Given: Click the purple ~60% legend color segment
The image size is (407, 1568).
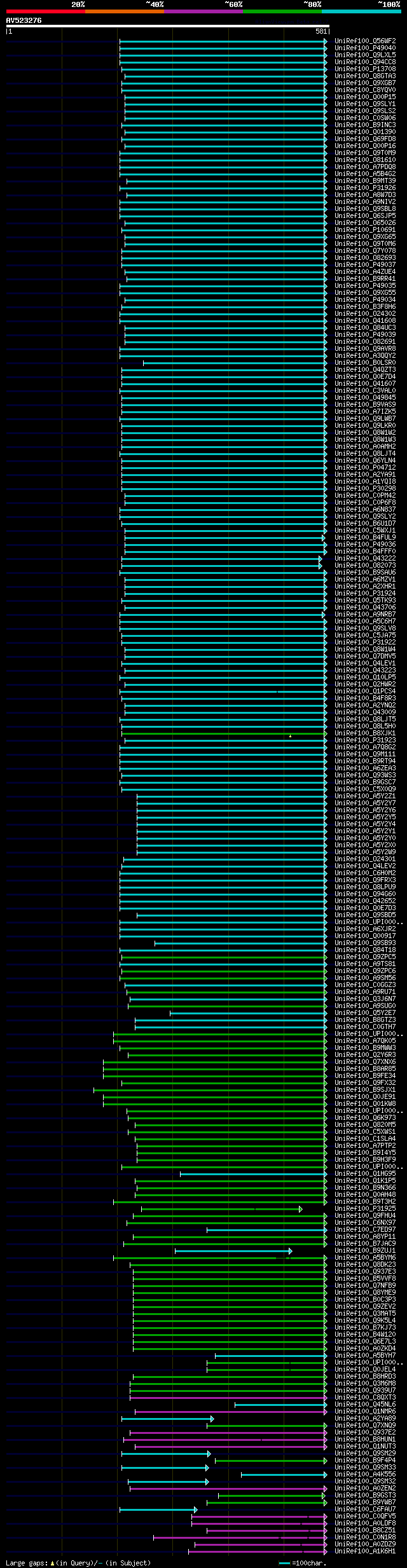Looking at the screenshot, I should 203,11.
